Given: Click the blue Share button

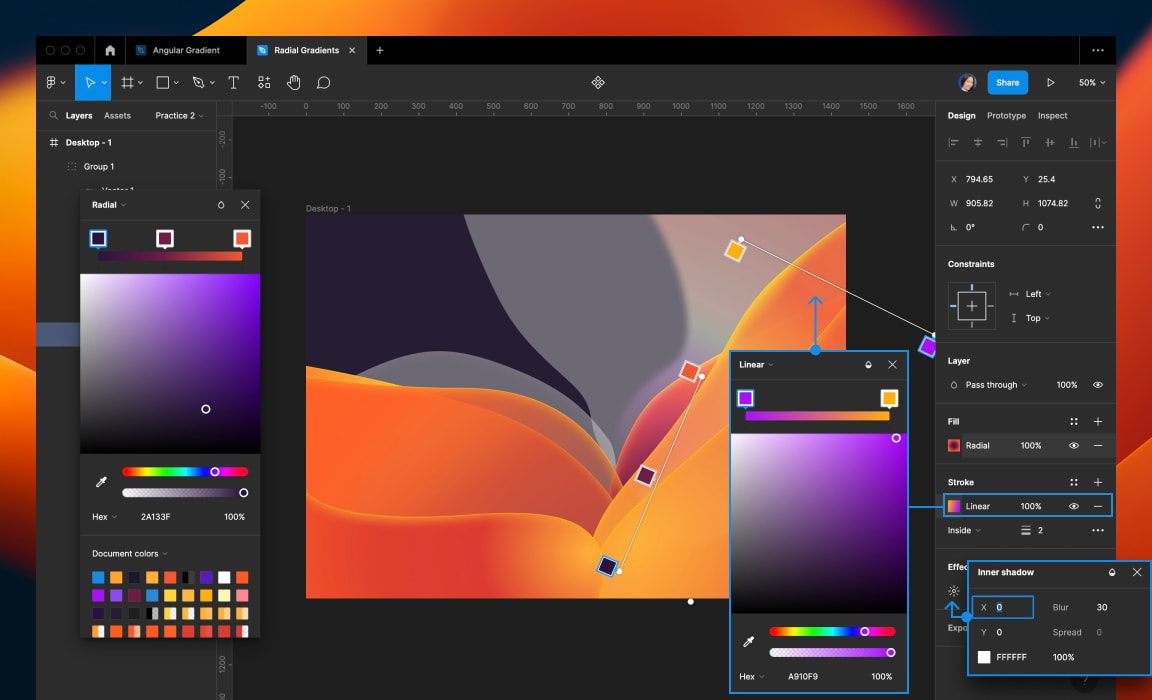Looking at the screenshot, I should click(x=1007, y=82).
